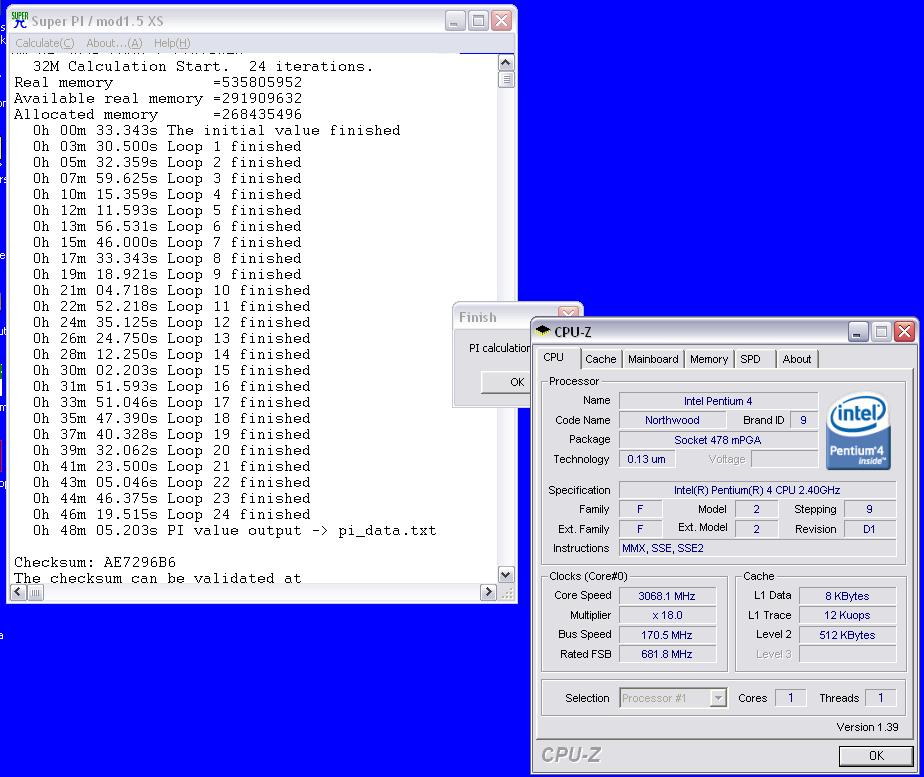Image resolution: width=924 pixels, height=777 pixels.
Task: Open the Help menu in Super PI
Action: pyautogui.click(x=172, y=43)
